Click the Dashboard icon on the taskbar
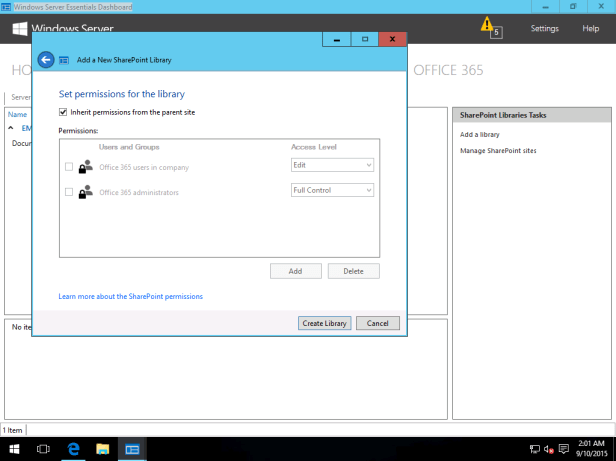 [131, 449]
